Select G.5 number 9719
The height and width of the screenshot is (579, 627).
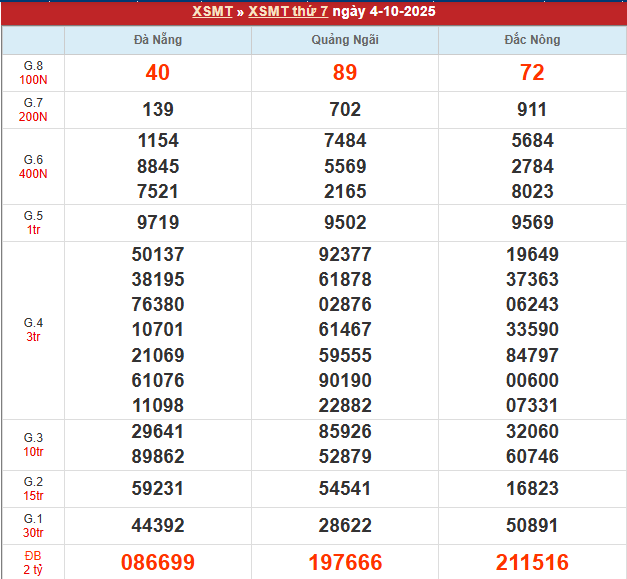coord(158,223)
